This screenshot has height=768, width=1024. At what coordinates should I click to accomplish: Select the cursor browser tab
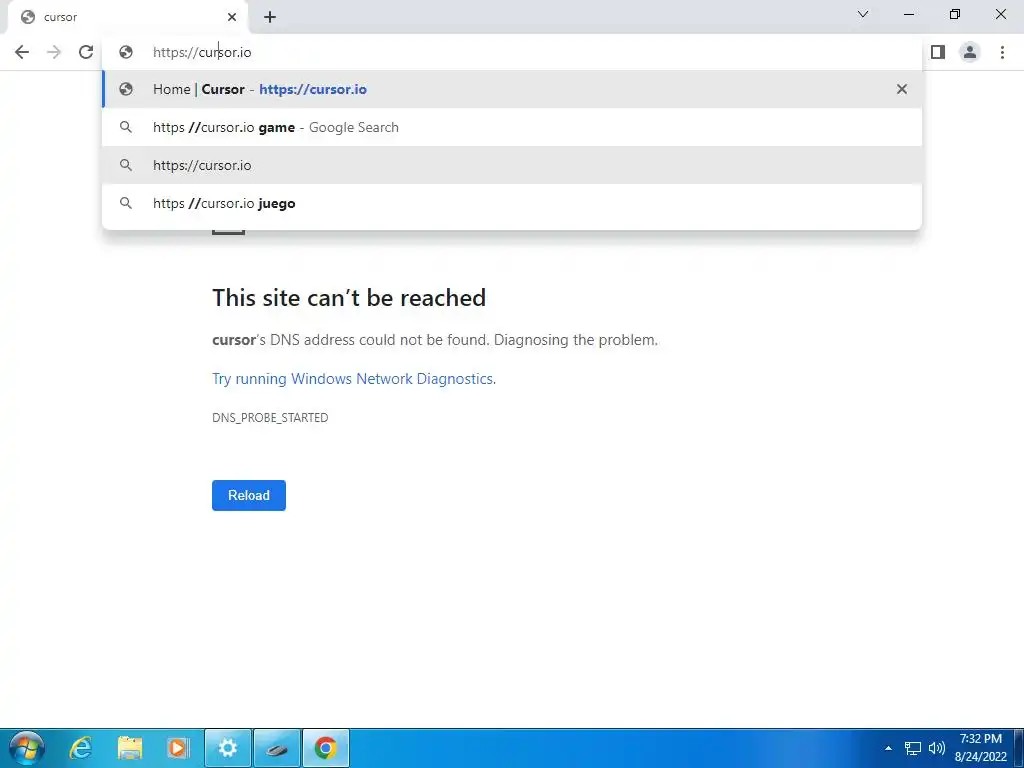(x=127, y=18)
